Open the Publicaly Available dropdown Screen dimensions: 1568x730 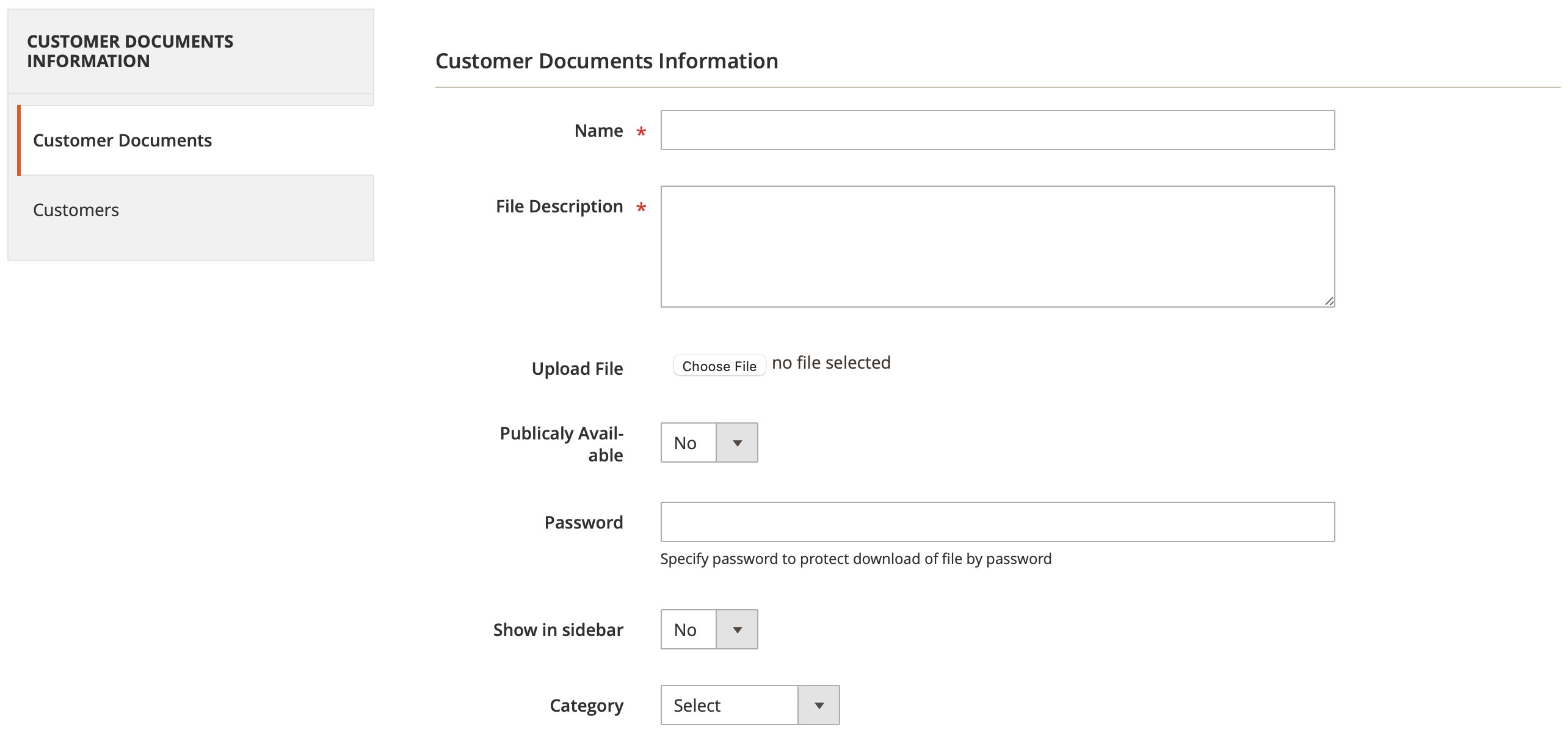pos(709,443)
